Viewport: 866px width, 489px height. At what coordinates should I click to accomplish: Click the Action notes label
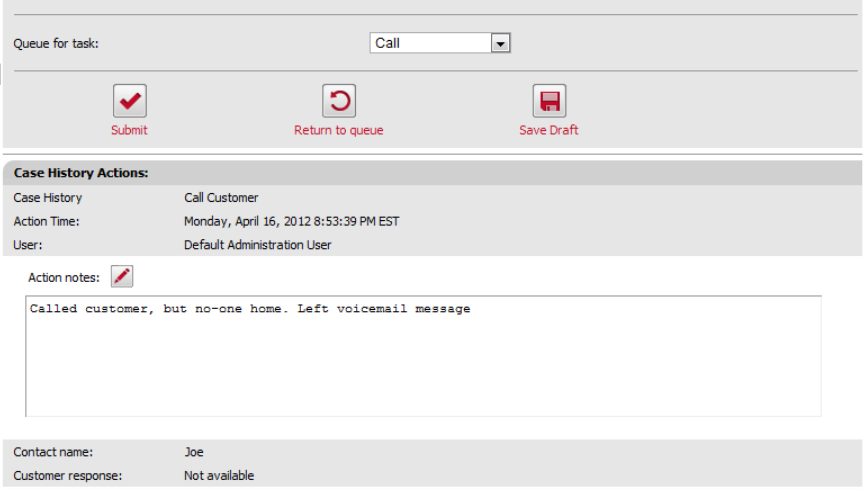click(64, 277)
